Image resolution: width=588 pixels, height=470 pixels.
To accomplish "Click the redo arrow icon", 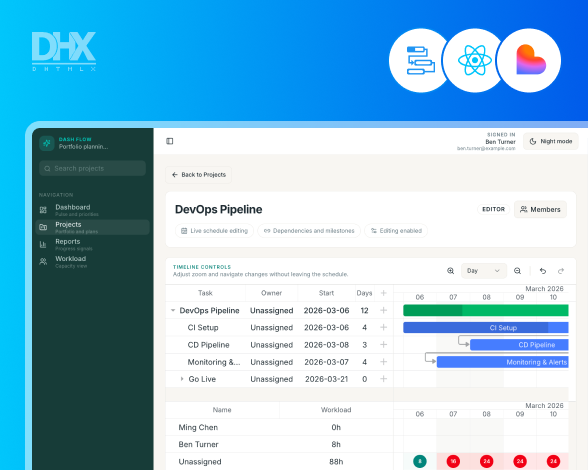I will coord(561,271).
